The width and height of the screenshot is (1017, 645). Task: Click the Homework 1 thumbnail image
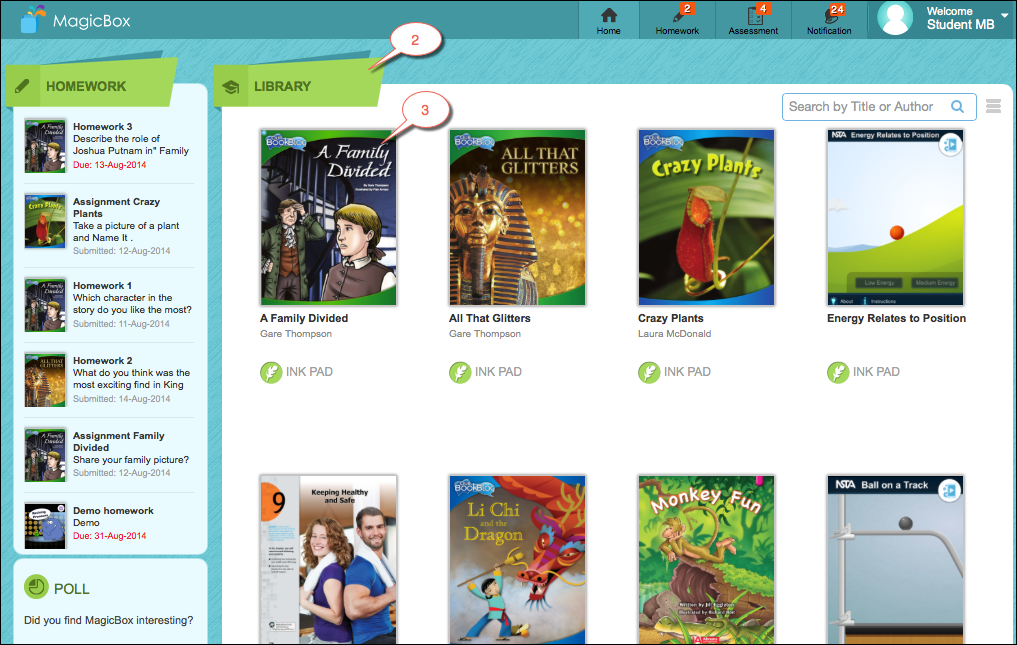tap(45, 304)
